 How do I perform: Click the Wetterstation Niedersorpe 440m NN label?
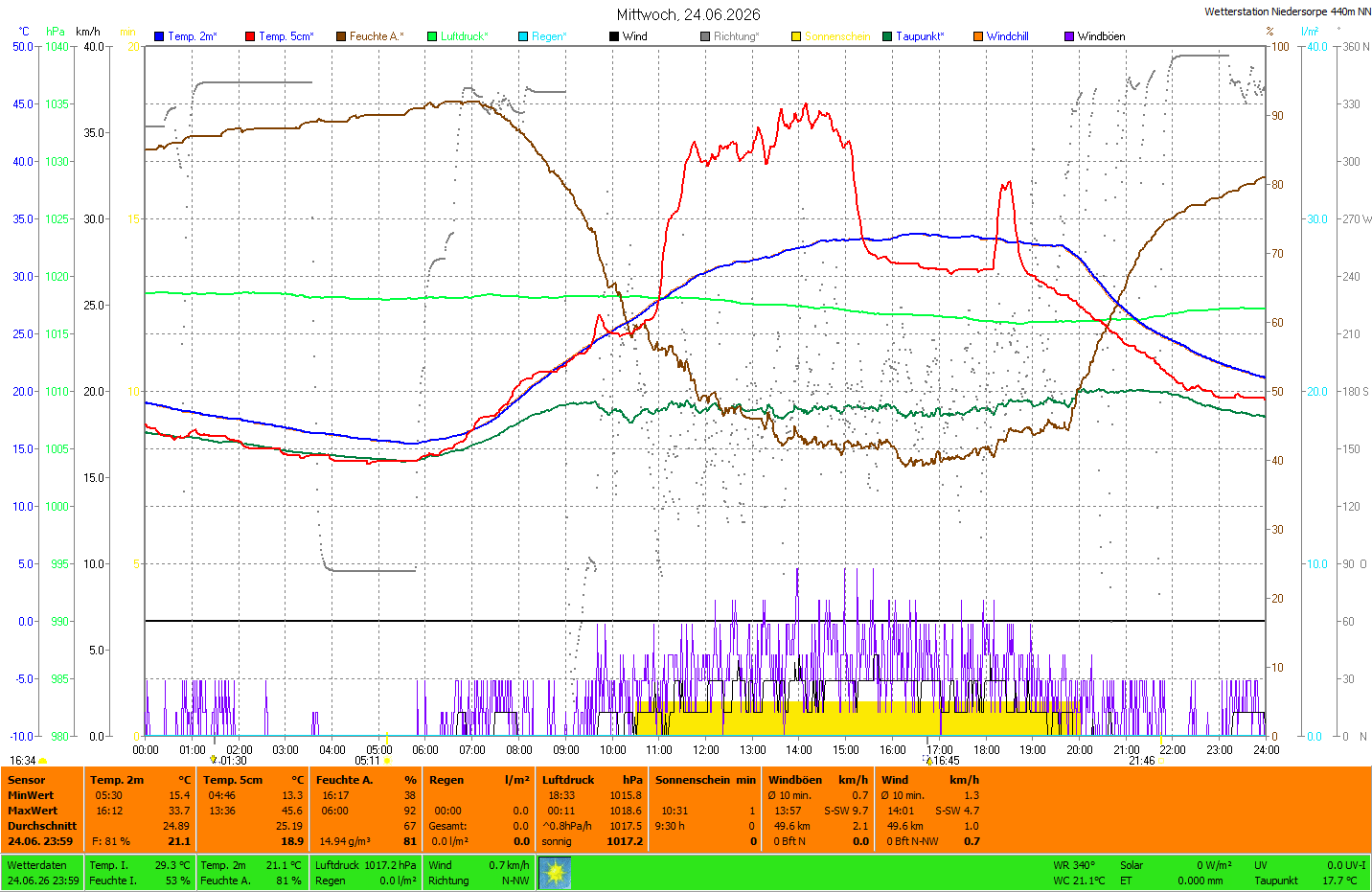coord(1288,11)
